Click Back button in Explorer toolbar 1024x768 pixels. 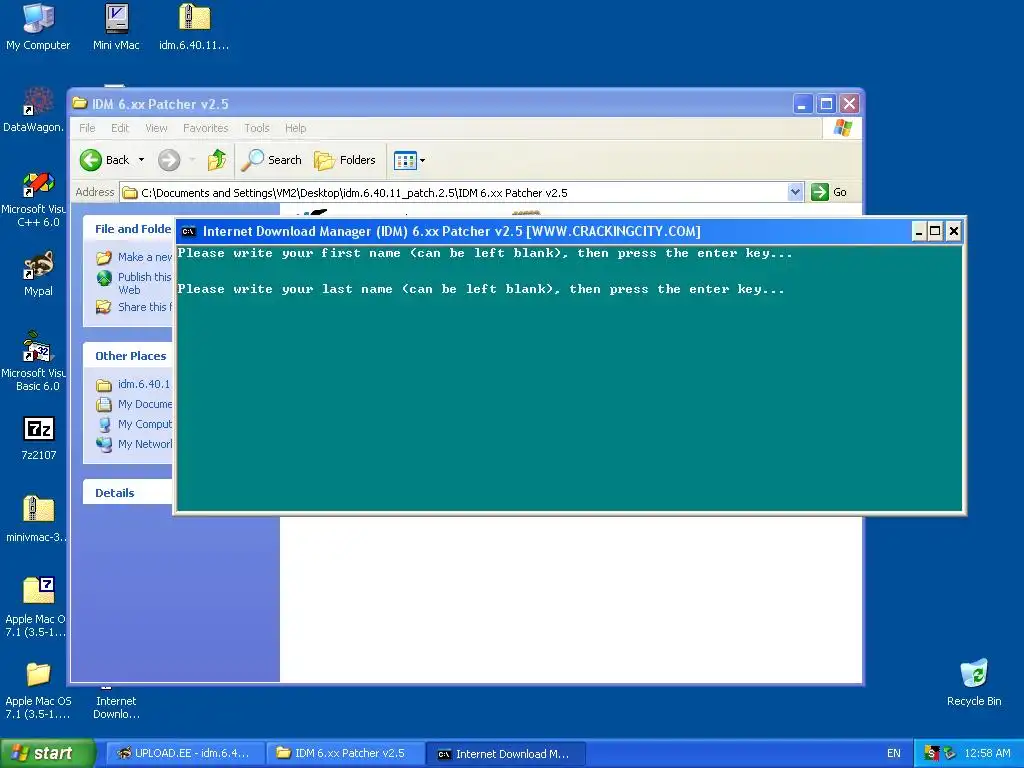104,160
